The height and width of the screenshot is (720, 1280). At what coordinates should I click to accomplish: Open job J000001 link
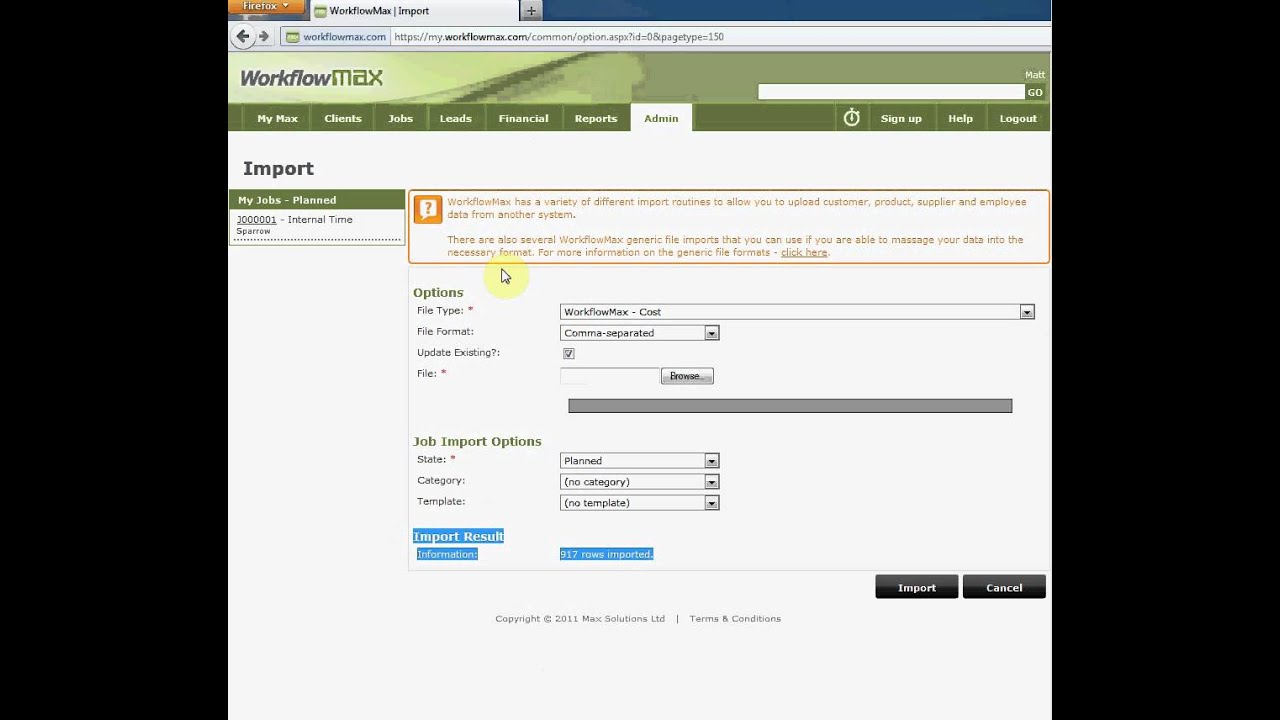tap(256, 219)
